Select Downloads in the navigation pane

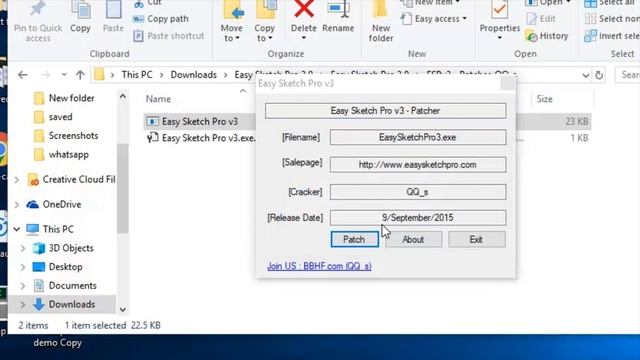tap(72, 304)
